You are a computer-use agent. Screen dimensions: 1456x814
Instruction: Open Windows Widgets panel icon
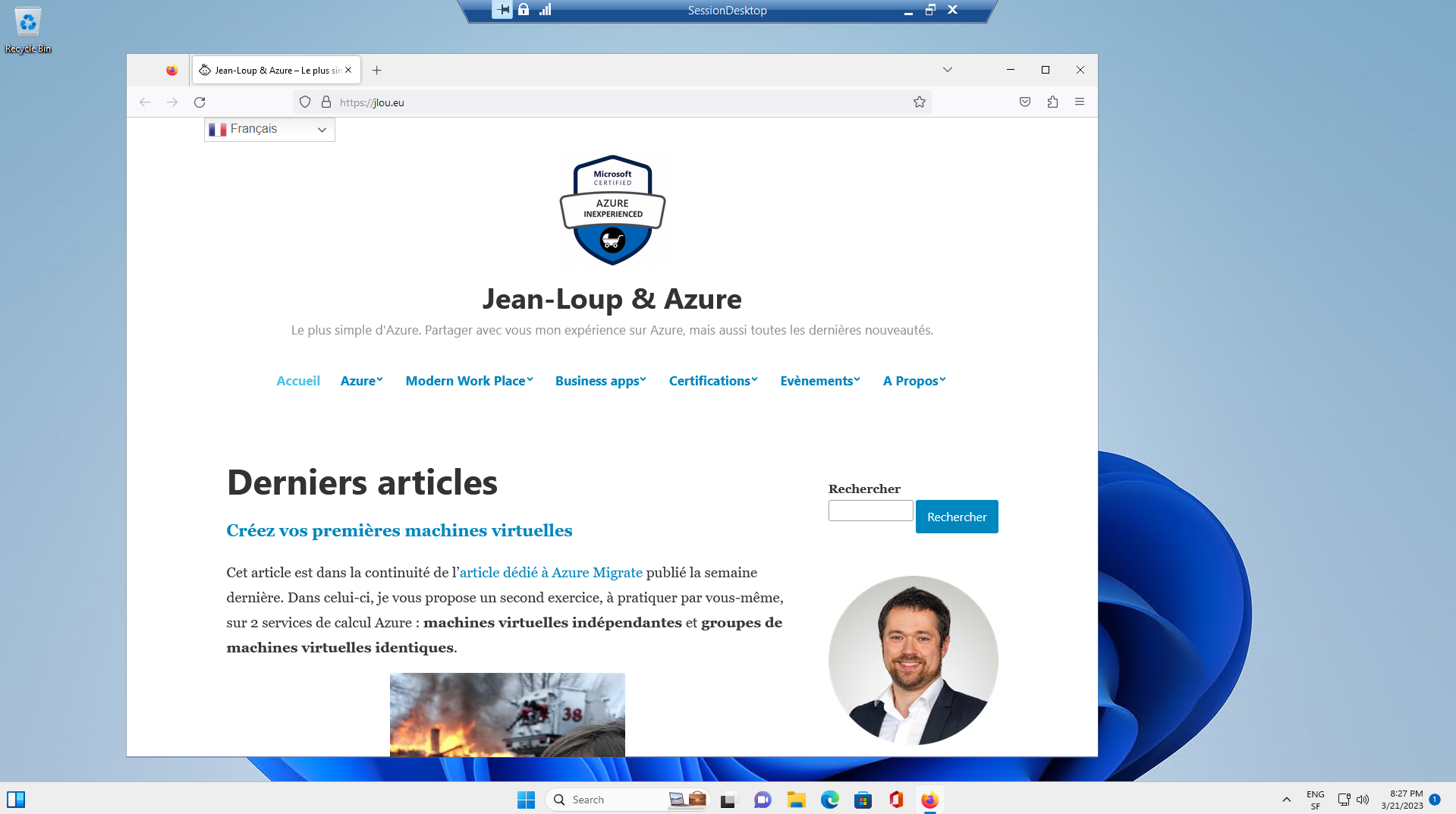tap(16, 800)
